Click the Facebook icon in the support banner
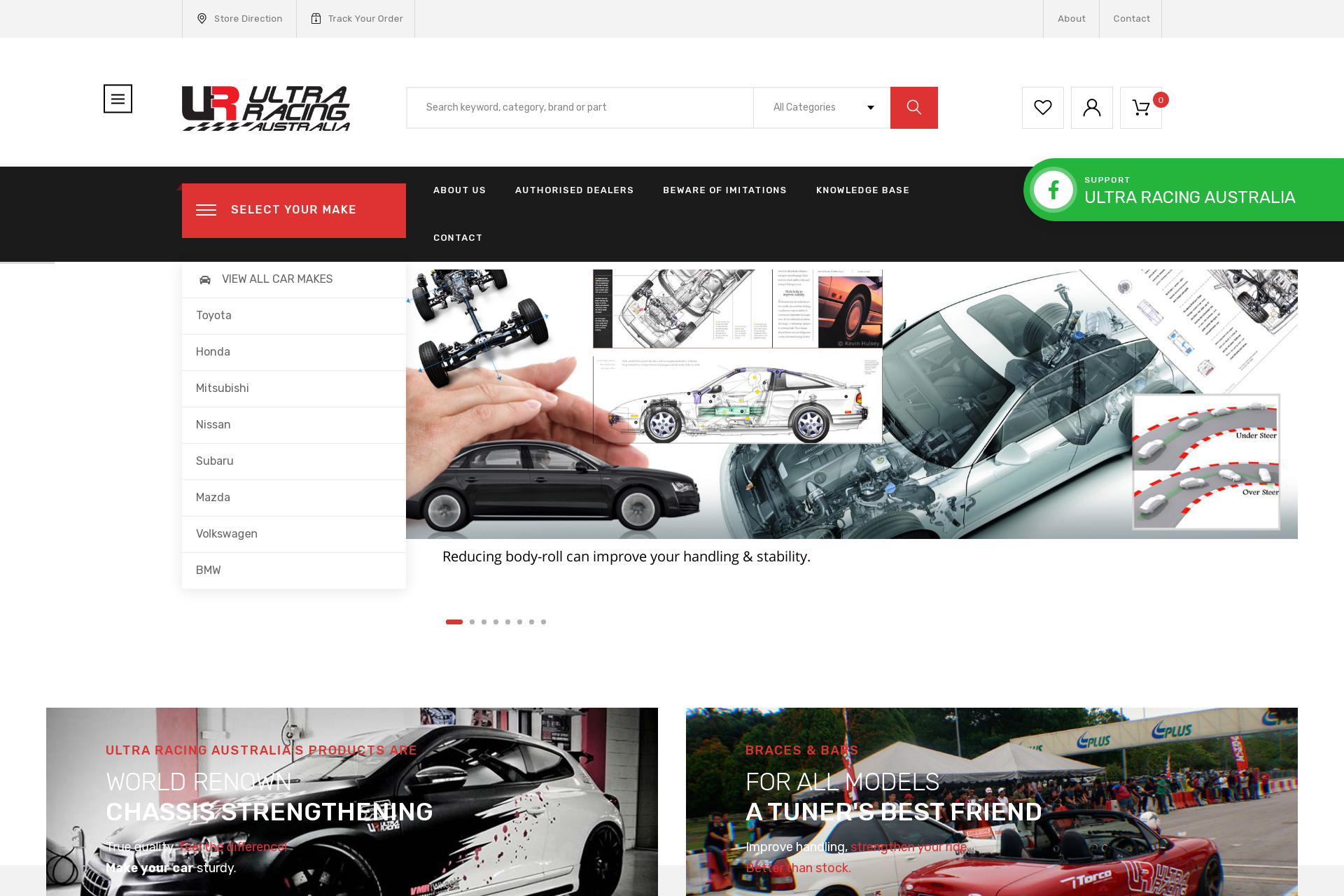 click(x=1053, y=190)
